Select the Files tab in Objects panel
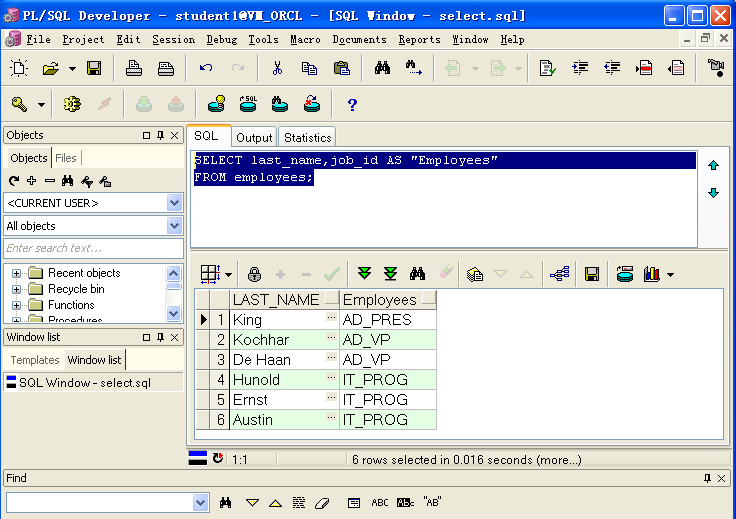Viewport: 736px width, 519px height. [66, 158]
